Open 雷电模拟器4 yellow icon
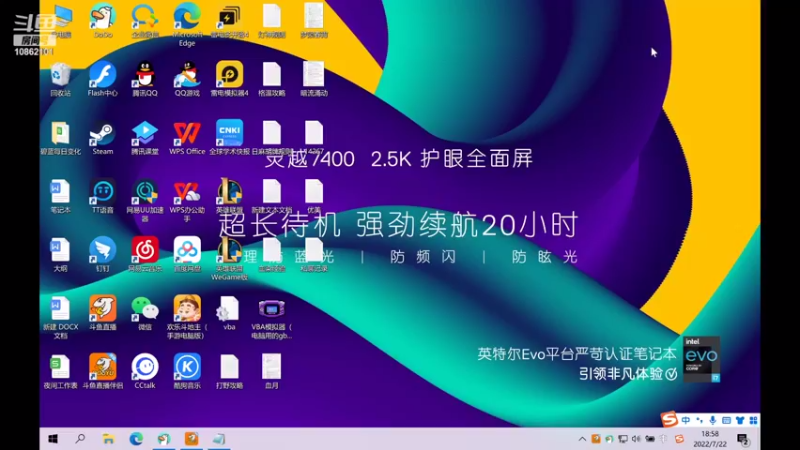This screenshot has height=450, width=800. pyautogui.click(x=229, y=79)
